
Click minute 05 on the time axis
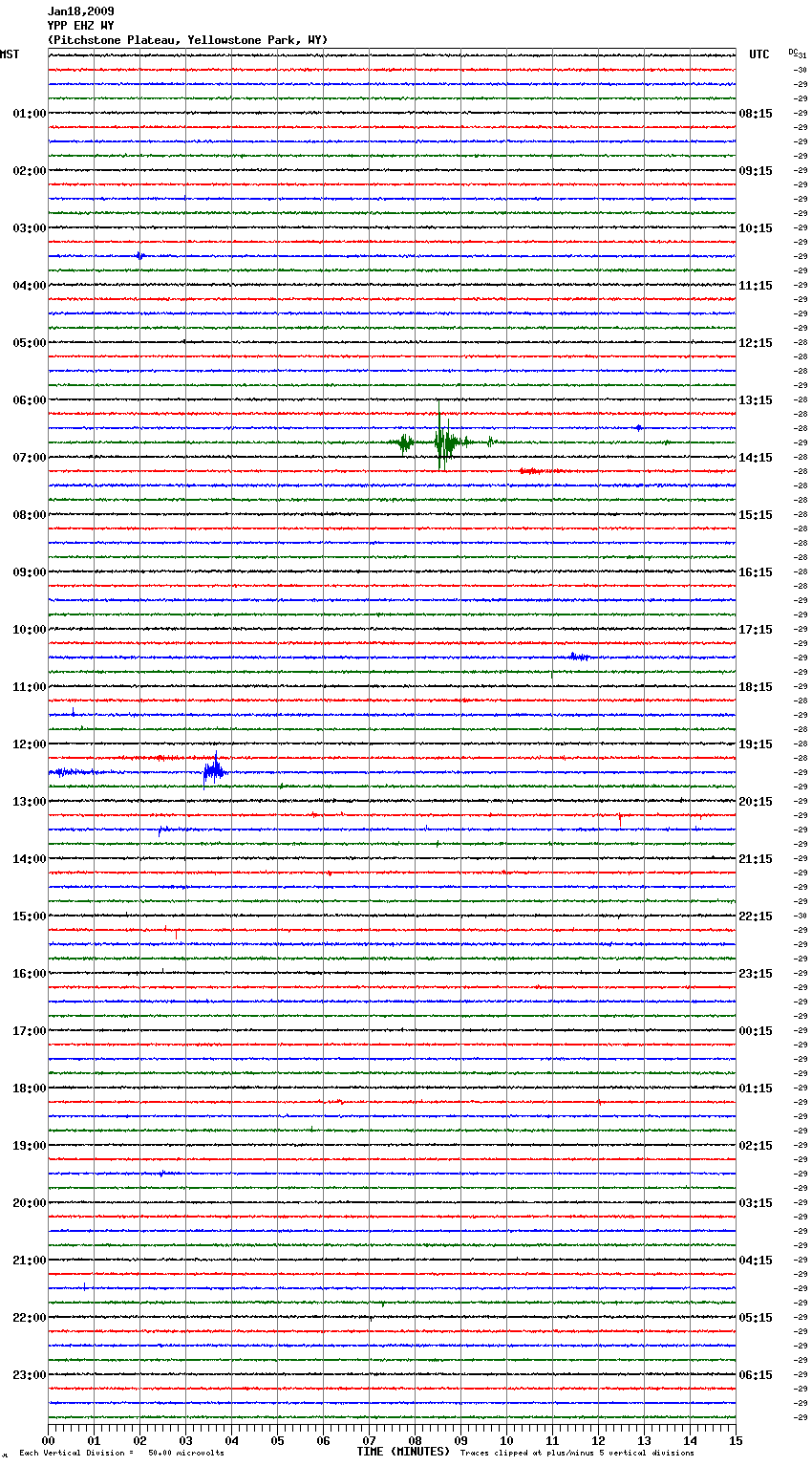pos(278,1441)
